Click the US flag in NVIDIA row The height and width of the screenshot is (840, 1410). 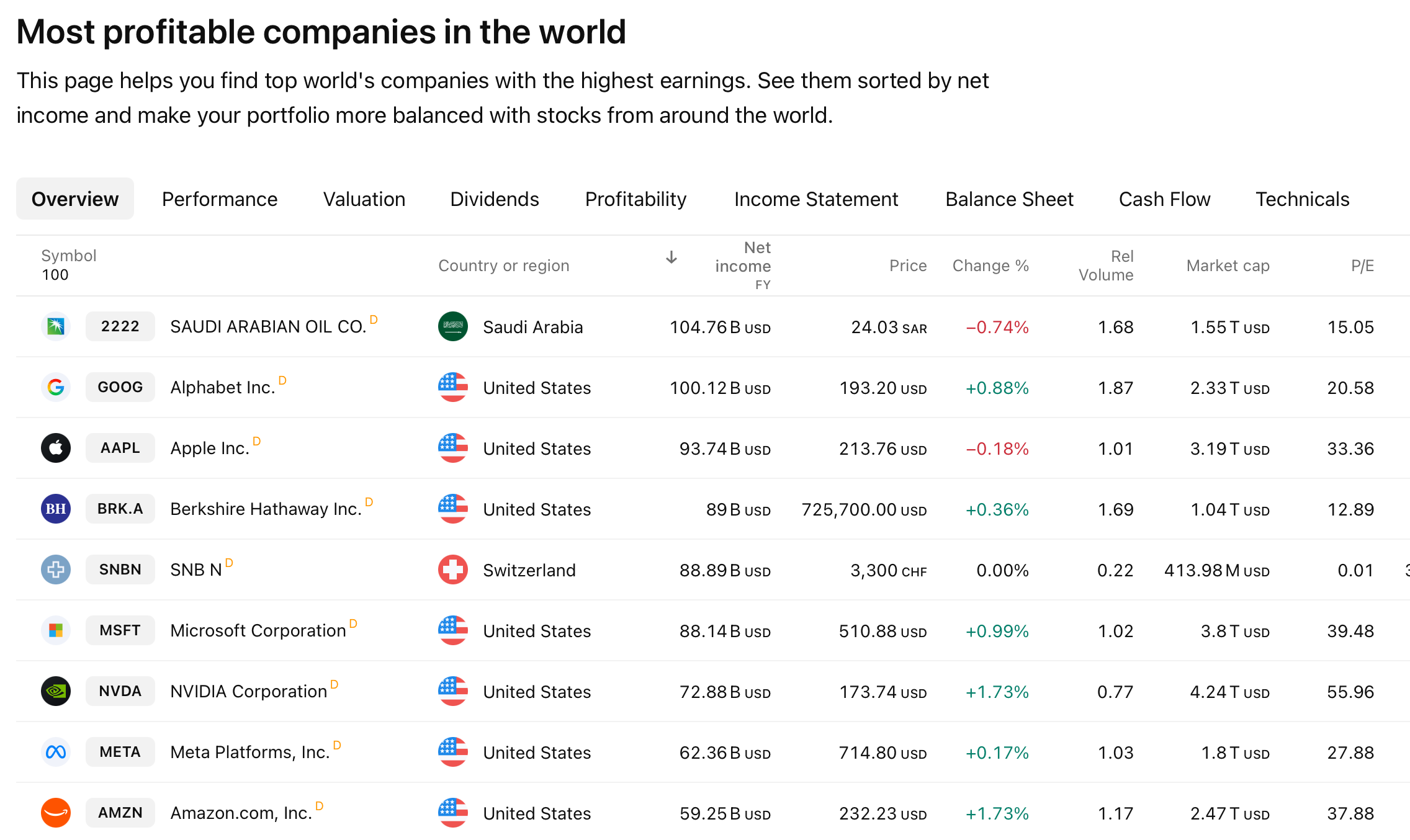(453, 691)
